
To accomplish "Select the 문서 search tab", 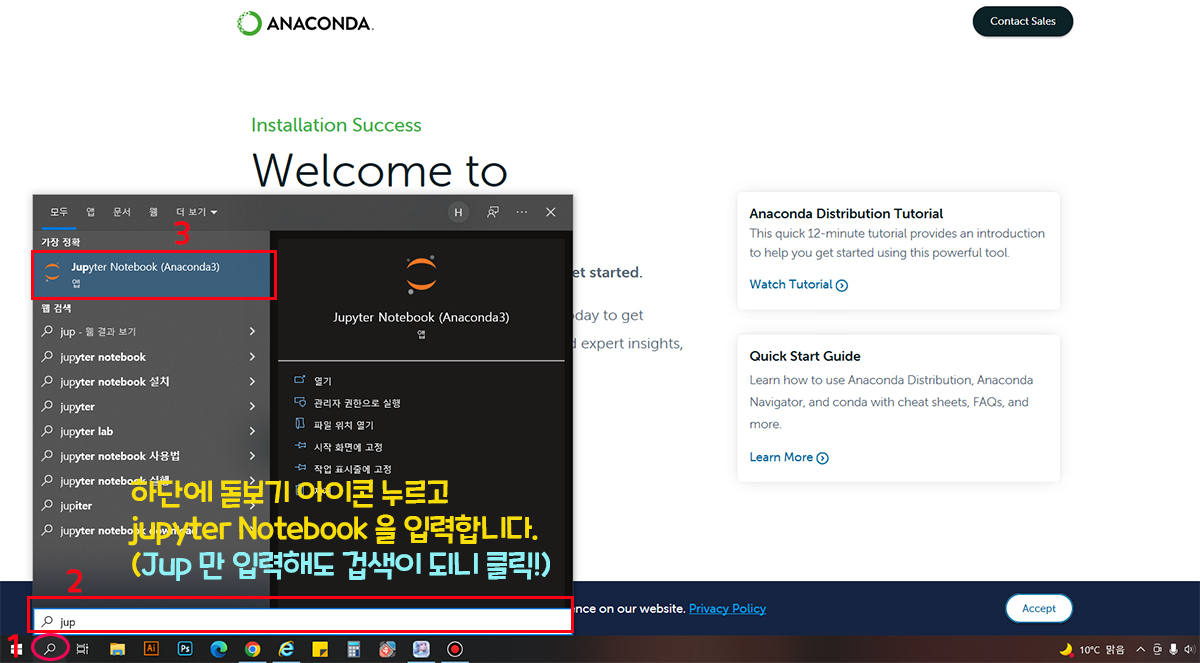I will point(122,212).
